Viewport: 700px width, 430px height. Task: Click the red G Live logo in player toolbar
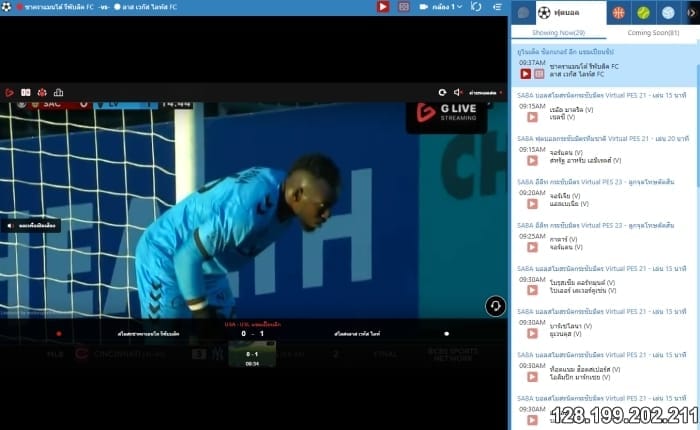pos(9,92)
